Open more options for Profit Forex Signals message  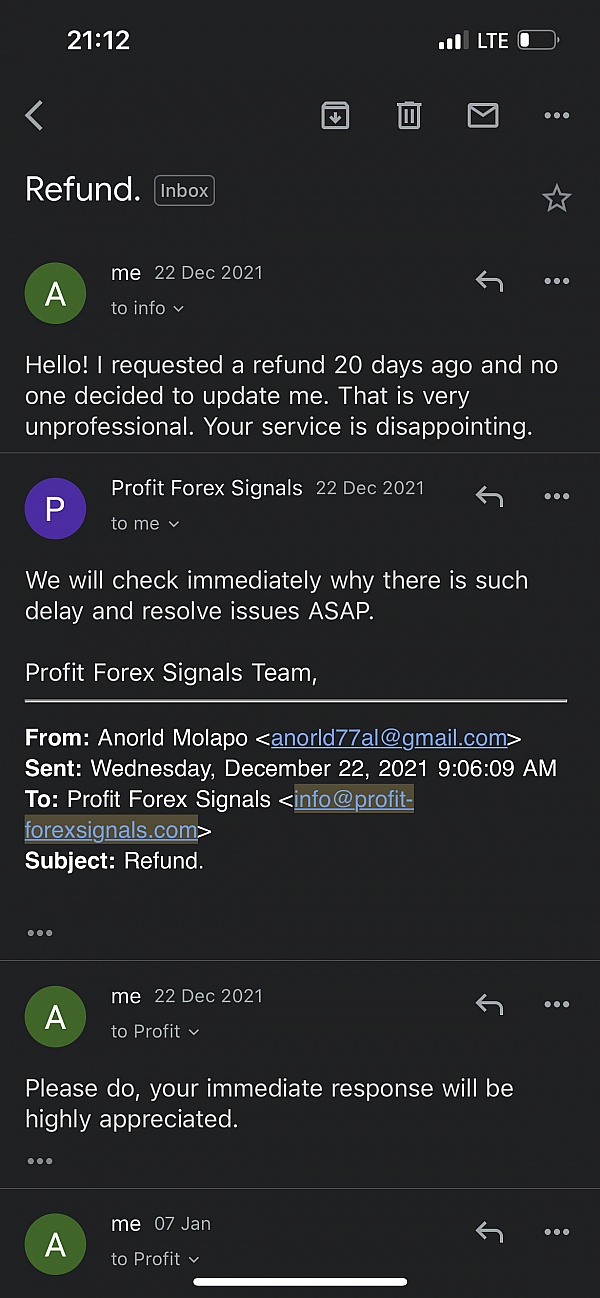tap(556, 496)
